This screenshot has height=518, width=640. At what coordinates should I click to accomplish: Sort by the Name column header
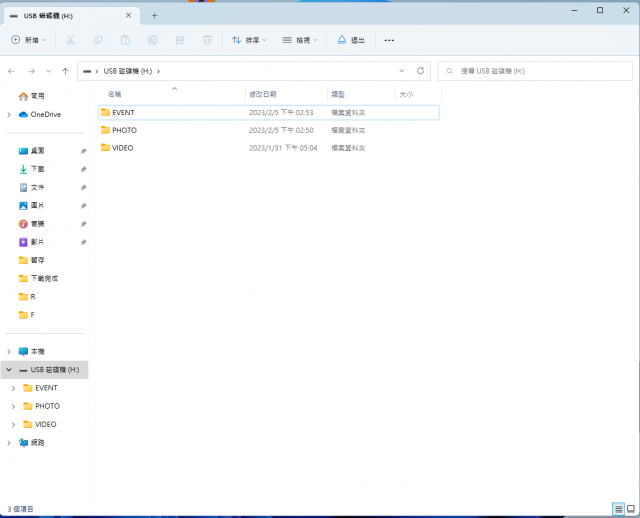pyautogui.click(x=171, y=94)
